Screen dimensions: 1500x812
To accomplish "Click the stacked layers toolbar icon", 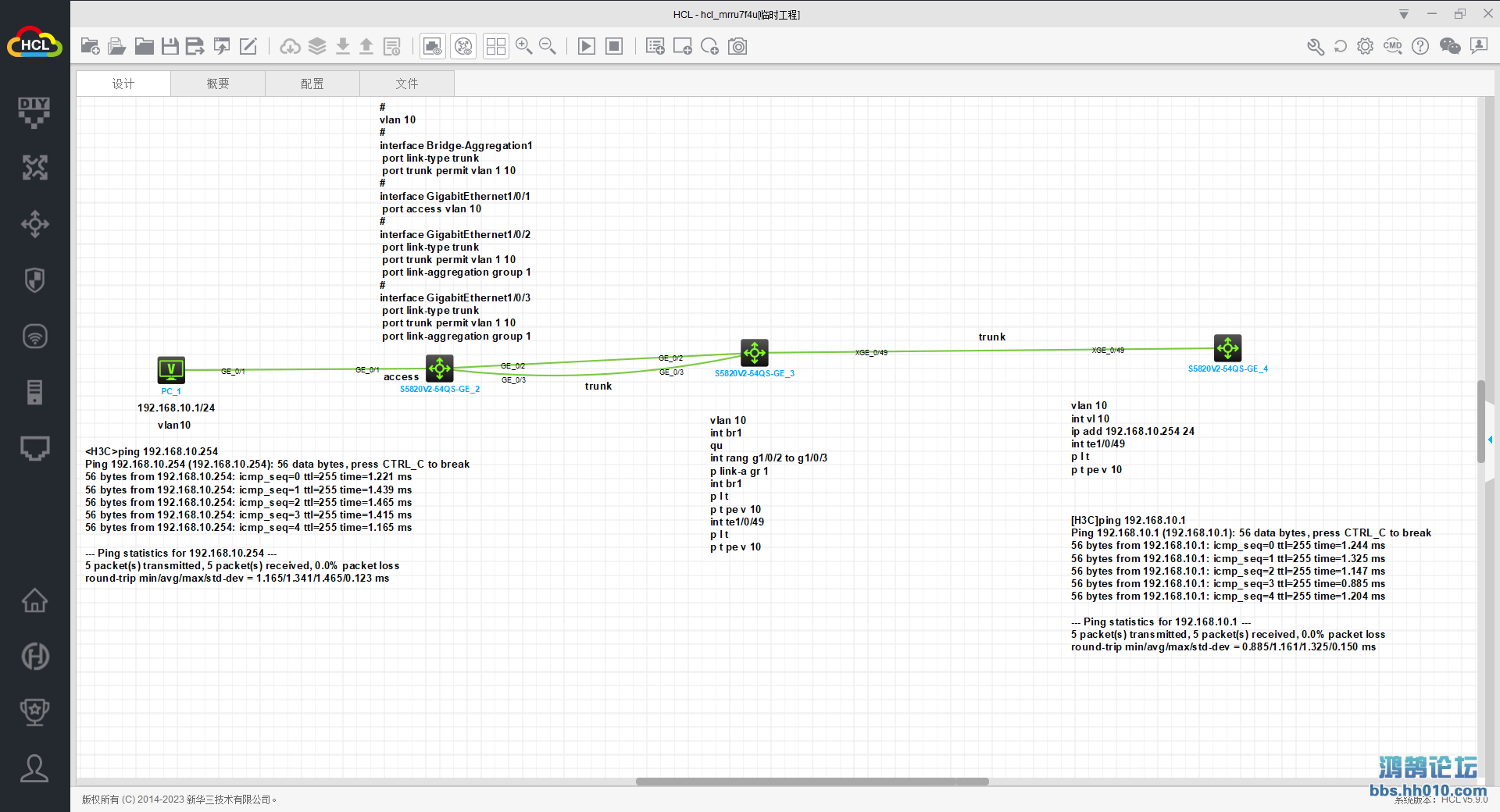I will (x=317, y=46).
